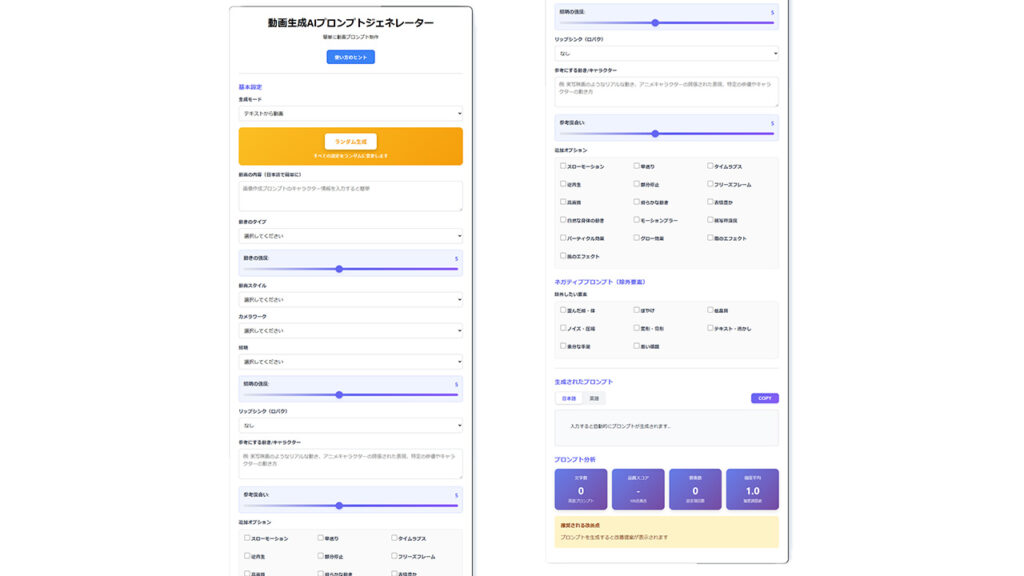The width and height of the screenshot is (1024, 576).
Task: Tick the ノイズ・圧縮 exclusion checkbox
Action: [x=564, y=328]
